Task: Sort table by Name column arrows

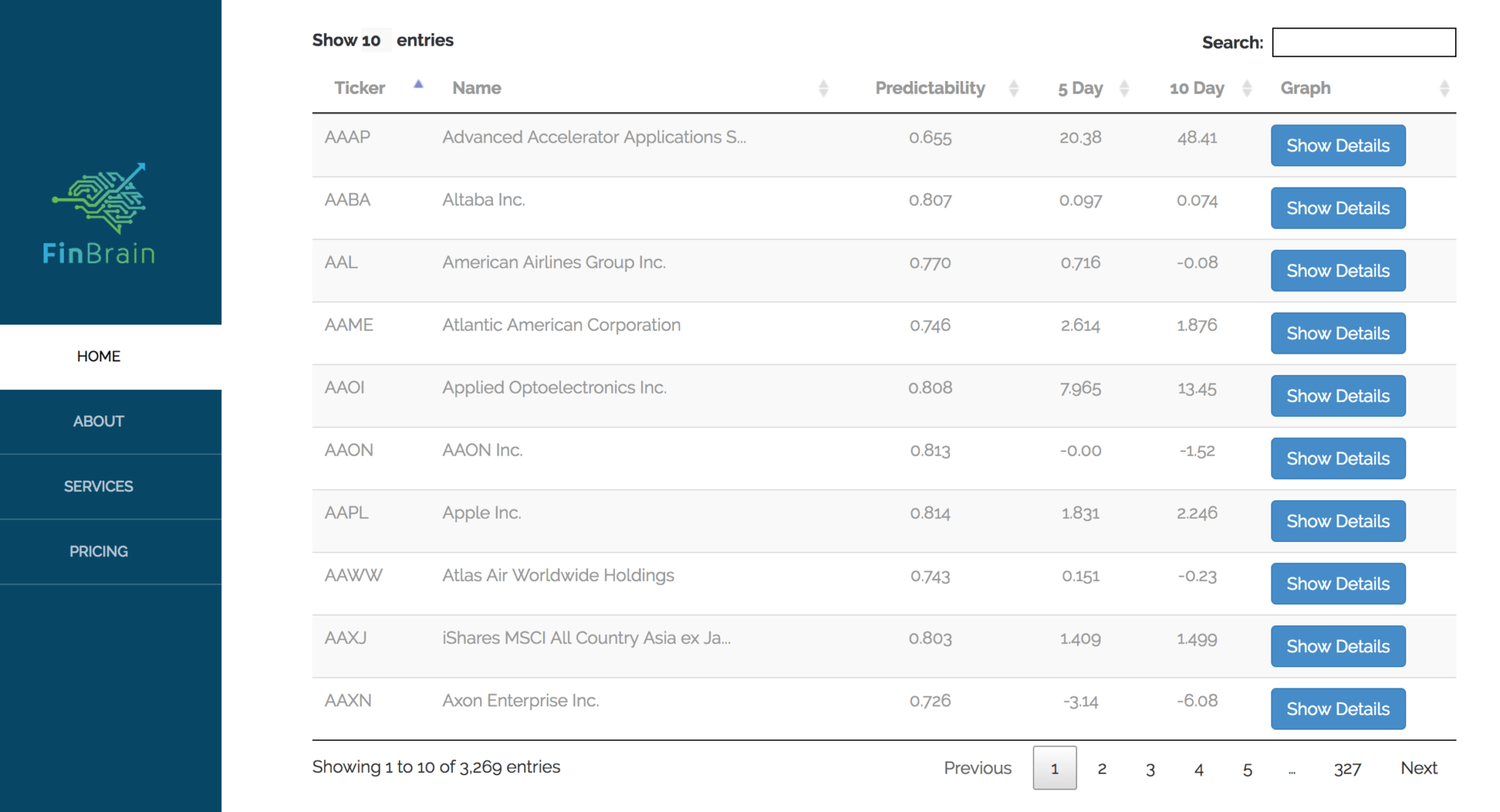Action: pos(823,88)
